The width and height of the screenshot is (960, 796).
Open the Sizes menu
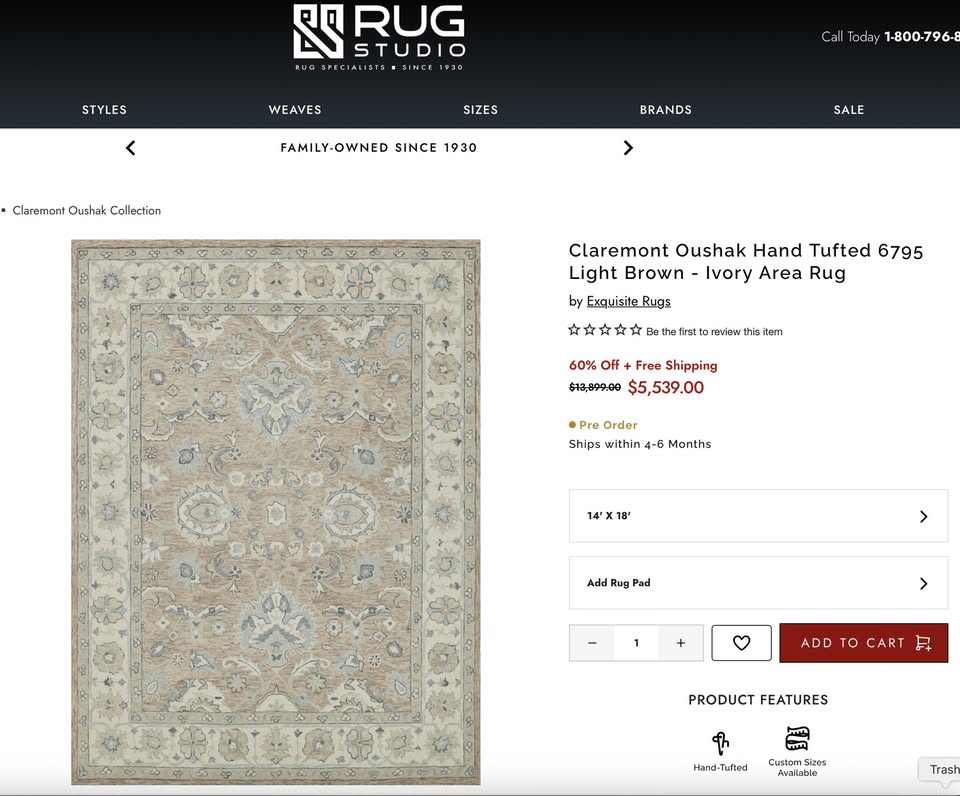(x=480, y=110)
